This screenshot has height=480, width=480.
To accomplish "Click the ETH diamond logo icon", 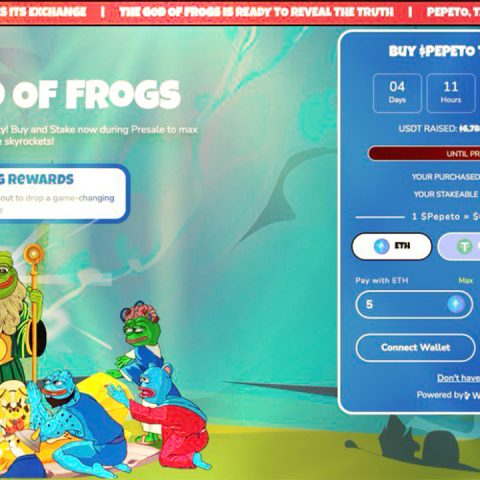I will pyautogui.click(x=382, y=246).
